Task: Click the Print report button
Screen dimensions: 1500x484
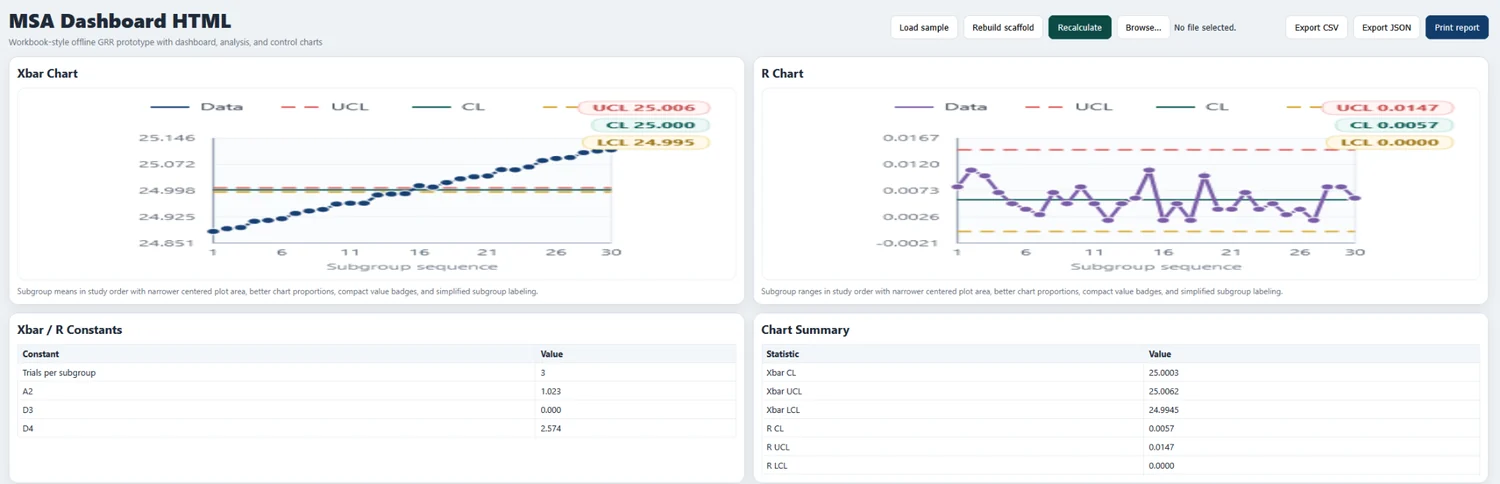Action: click(x=1456, y=27)
